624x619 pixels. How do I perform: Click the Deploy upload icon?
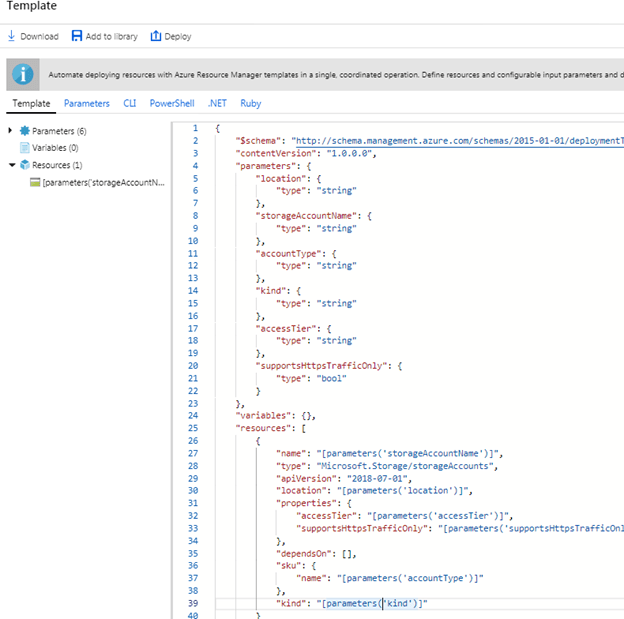[x=155, y=36]
